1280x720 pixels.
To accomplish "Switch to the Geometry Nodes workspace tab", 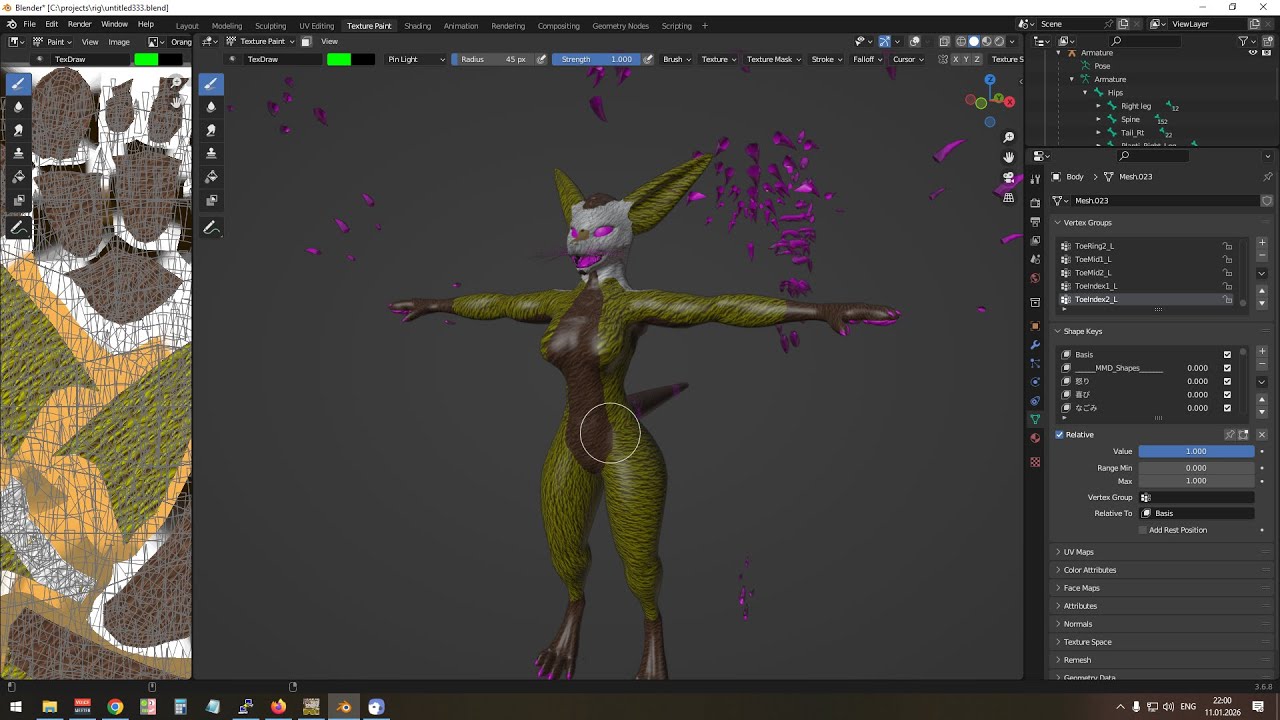I will coord(620,25).
